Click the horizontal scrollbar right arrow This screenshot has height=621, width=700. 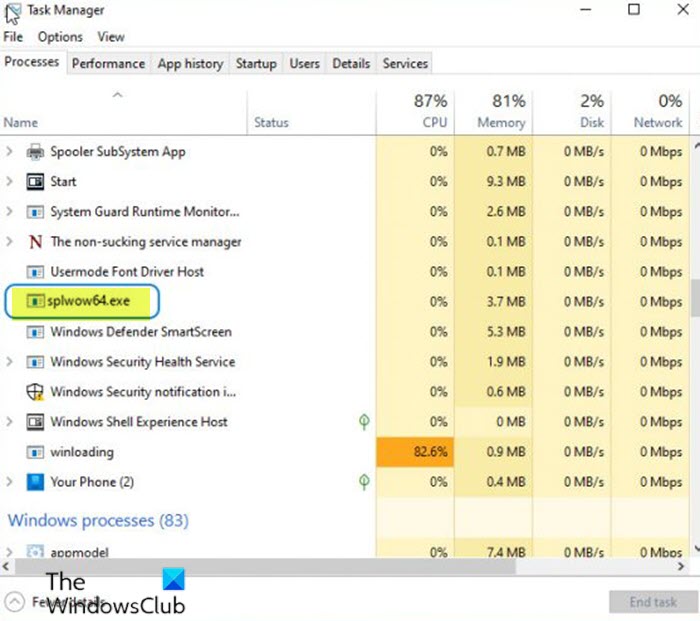tap(681, 567)
